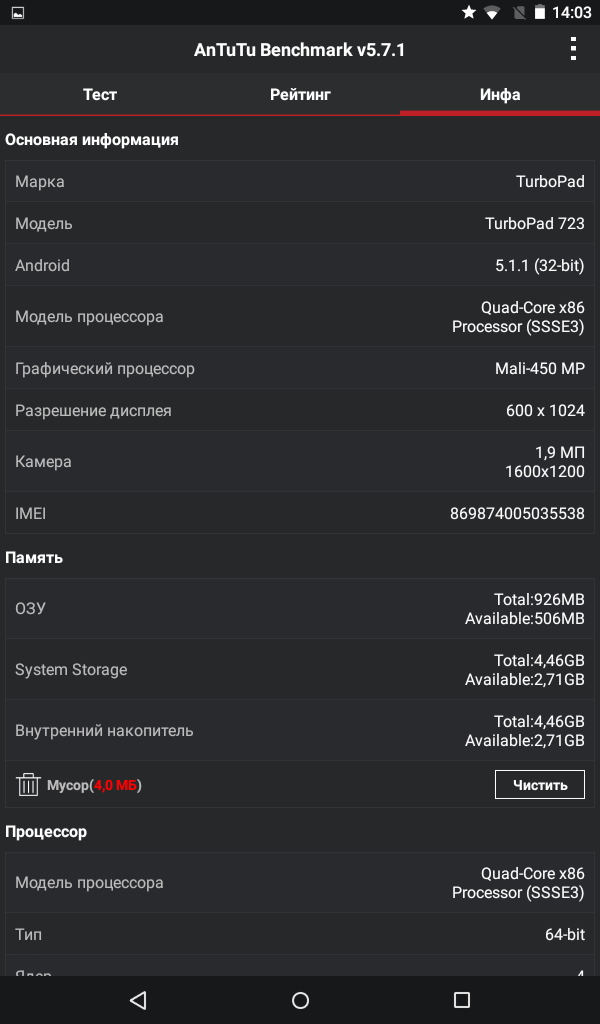Tap the System Storage row
The height and width of the screenshot is (1024, 600).
coord(300,670)
